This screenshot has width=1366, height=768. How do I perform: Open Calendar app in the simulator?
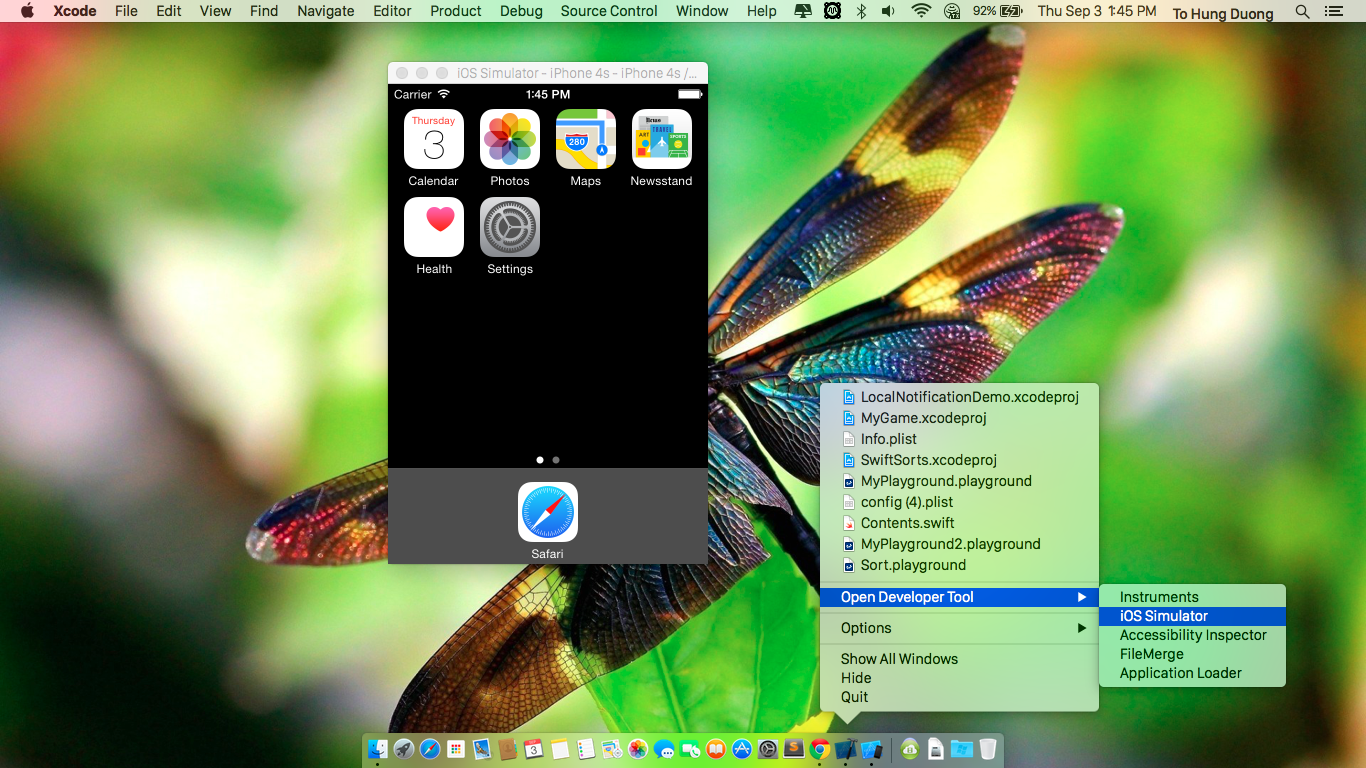tap(434, 139)
